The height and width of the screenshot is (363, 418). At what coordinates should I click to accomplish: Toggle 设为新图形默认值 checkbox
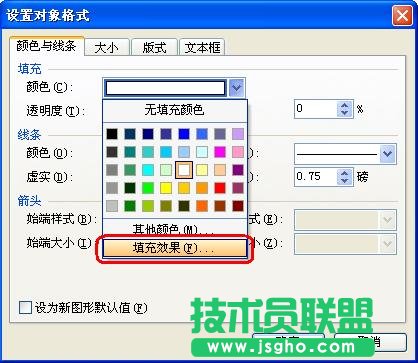coord(25,308)
